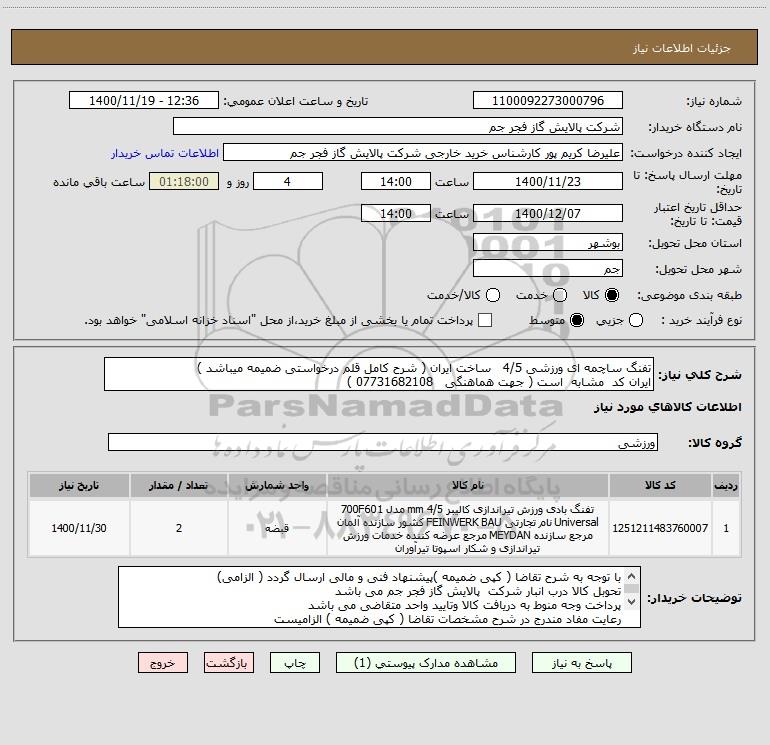Click need number field 1100092273000796

tap(548, 101)
